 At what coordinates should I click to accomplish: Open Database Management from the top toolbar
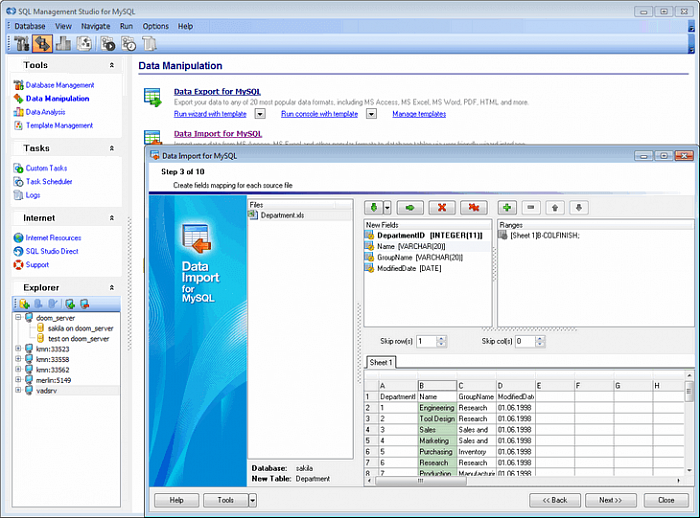click(x=21, y=44)
